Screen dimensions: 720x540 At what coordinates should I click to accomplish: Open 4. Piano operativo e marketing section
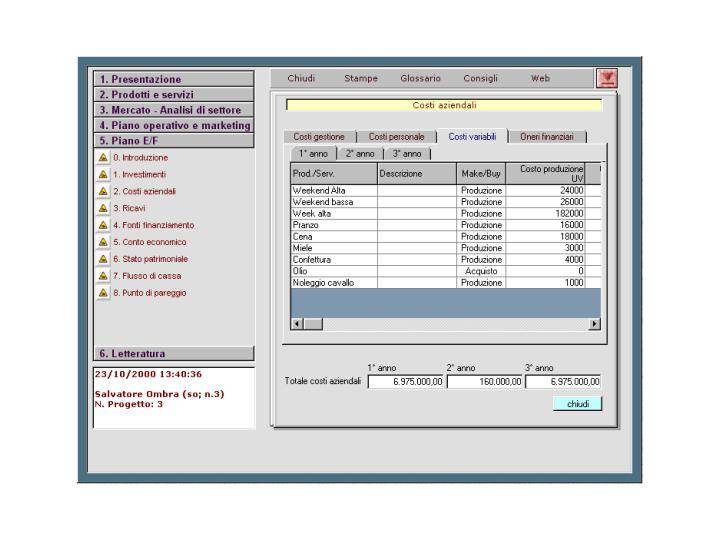(x=174, y=125)
